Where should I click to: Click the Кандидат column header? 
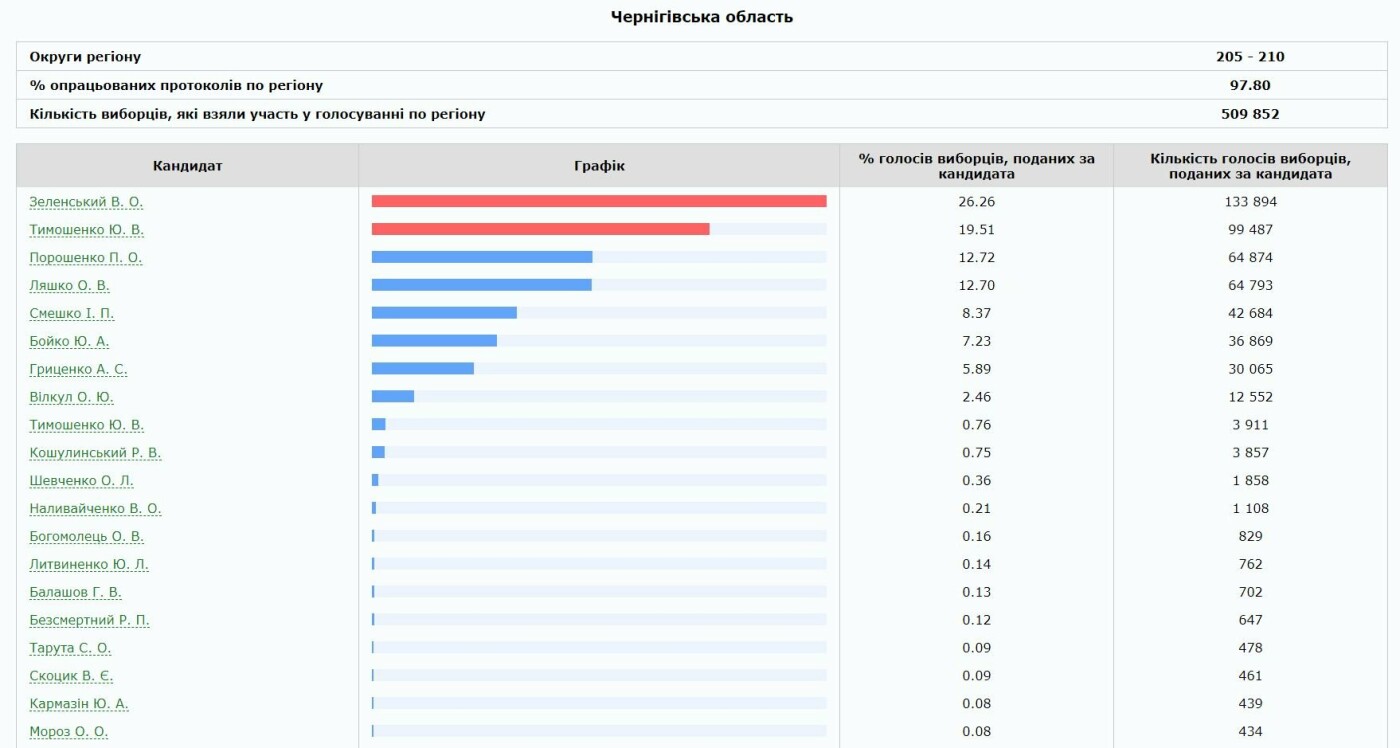pos(188,166)
